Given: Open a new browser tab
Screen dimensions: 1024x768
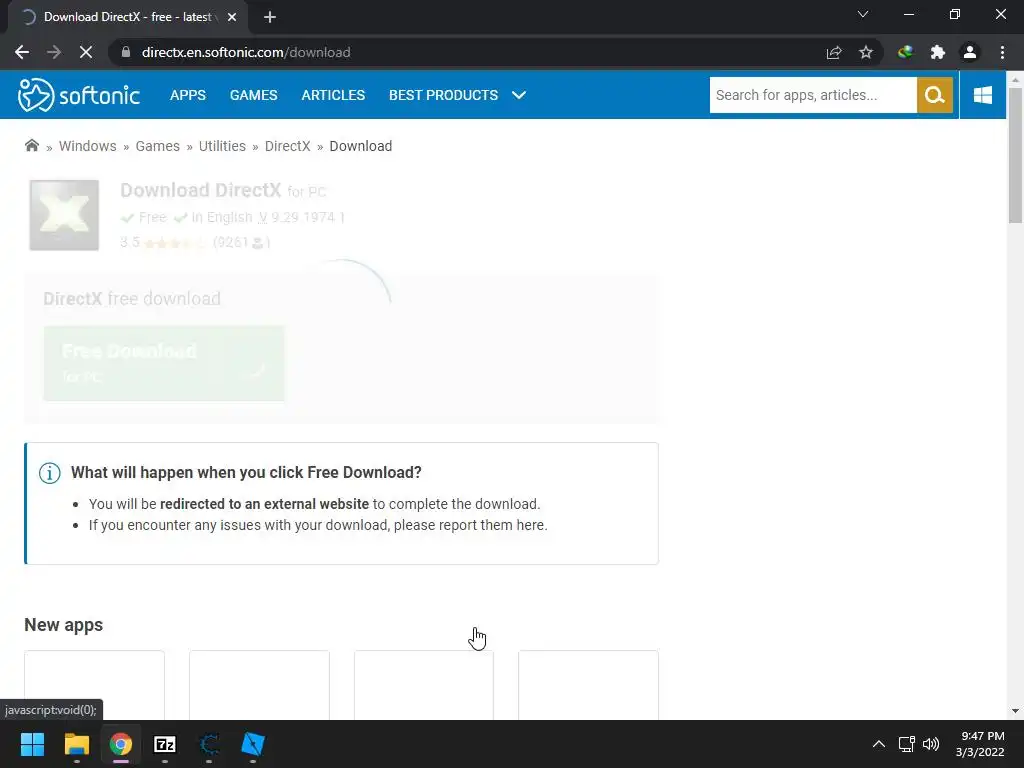Looking at the screenshot, I should point(270,17).
